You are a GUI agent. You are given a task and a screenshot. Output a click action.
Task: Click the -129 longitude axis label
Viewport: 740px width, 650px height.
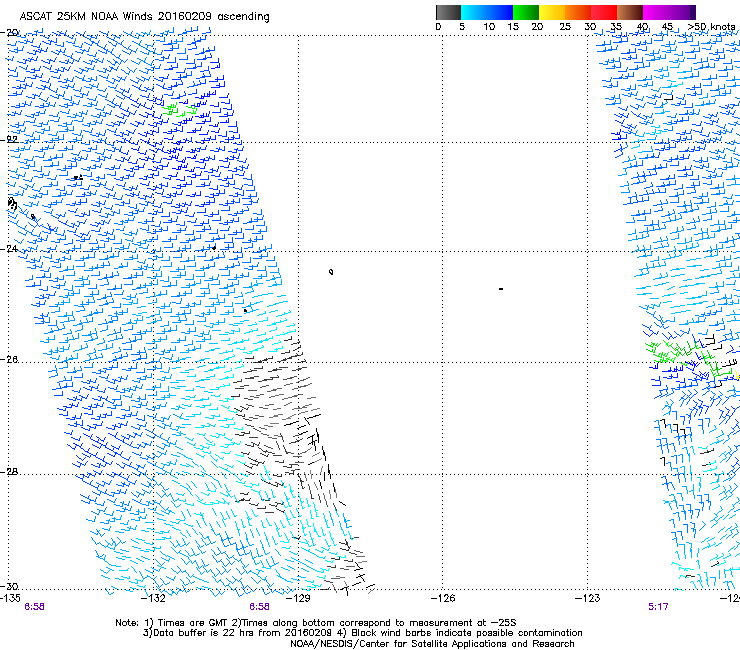(298, 599)
